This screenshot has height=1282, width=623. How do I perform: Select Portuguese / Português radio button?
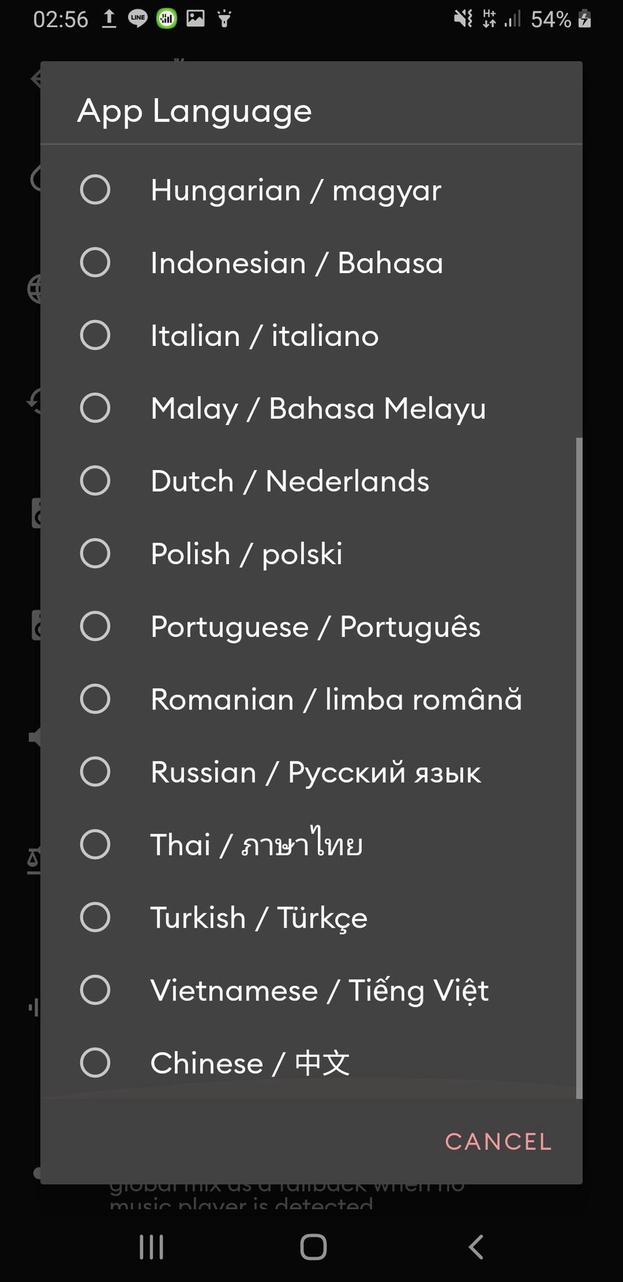95,627
